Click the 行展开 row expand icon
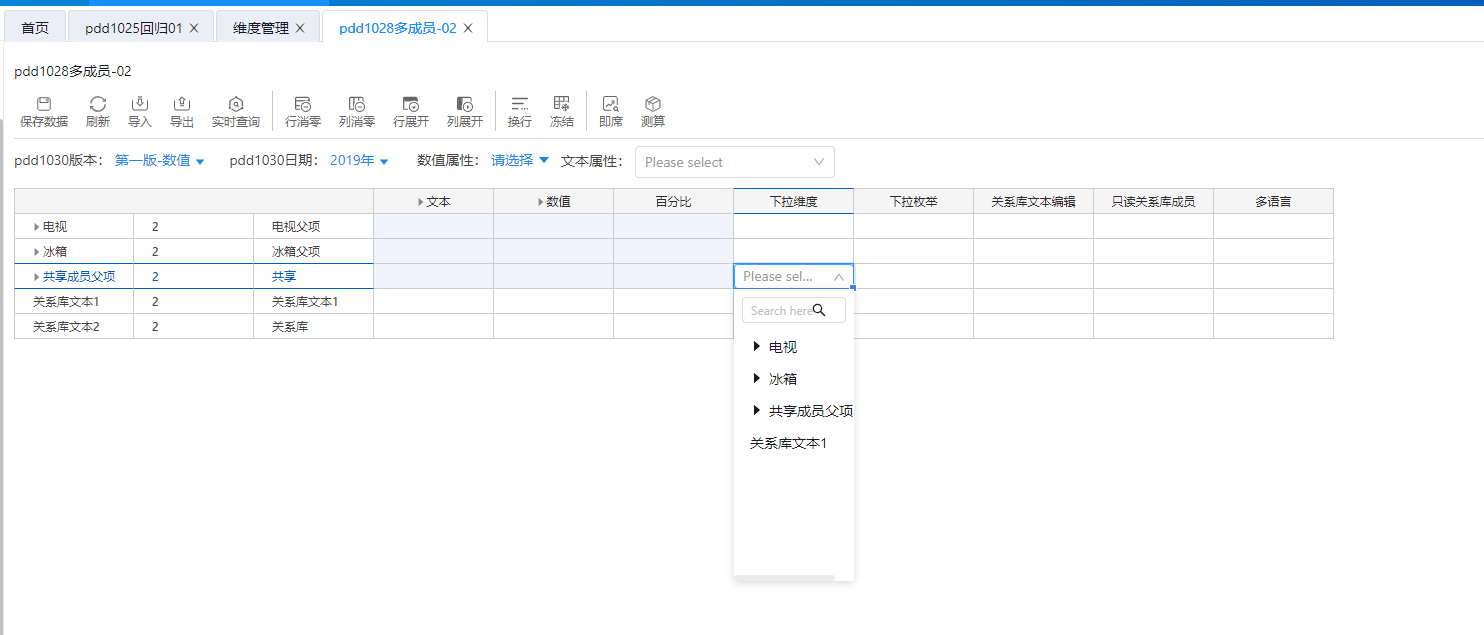1484x635 pixels. 410,104
